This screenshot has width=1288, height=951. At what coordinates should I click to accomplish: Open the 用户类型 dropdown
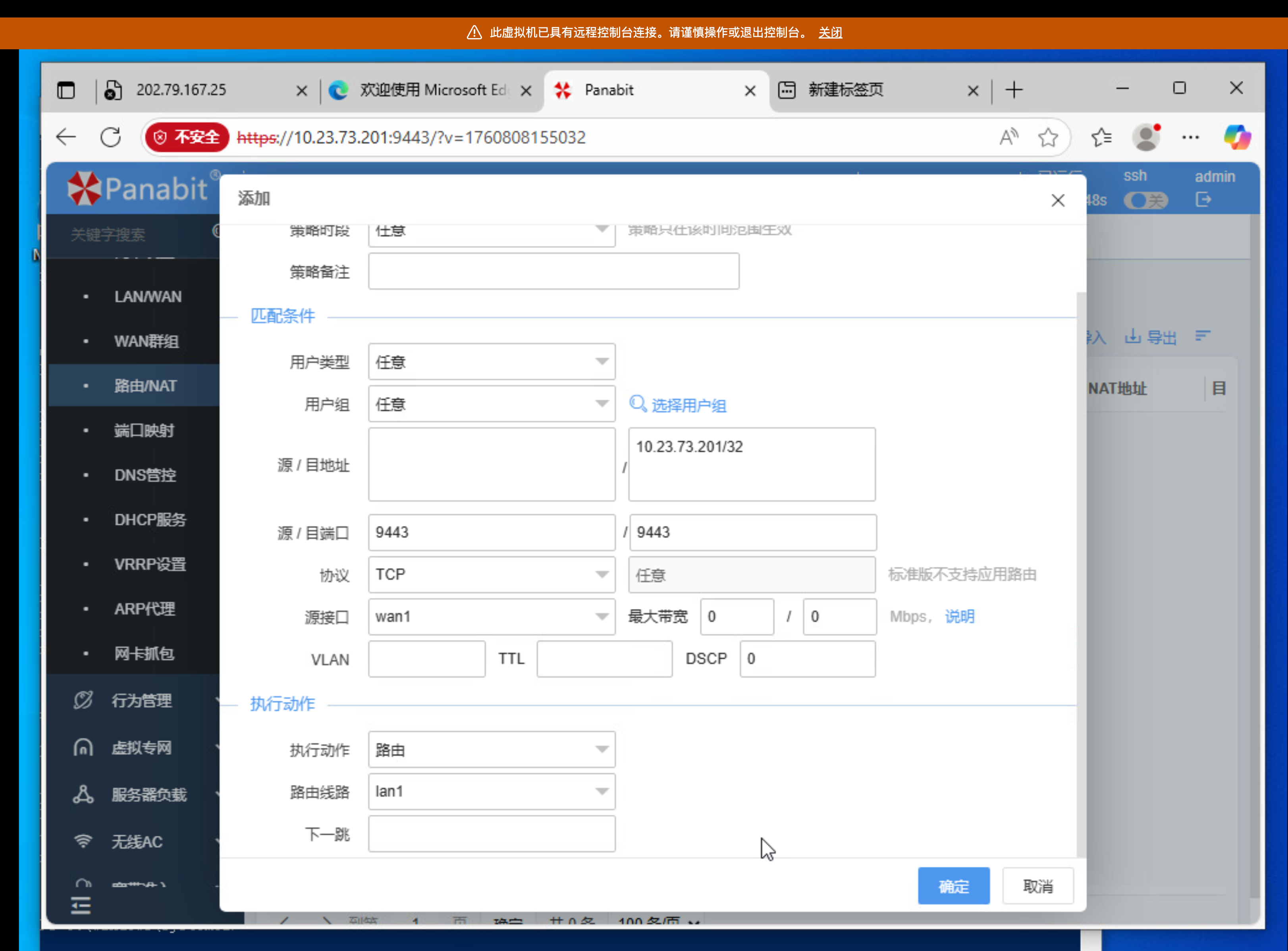(x=491, y=361)
